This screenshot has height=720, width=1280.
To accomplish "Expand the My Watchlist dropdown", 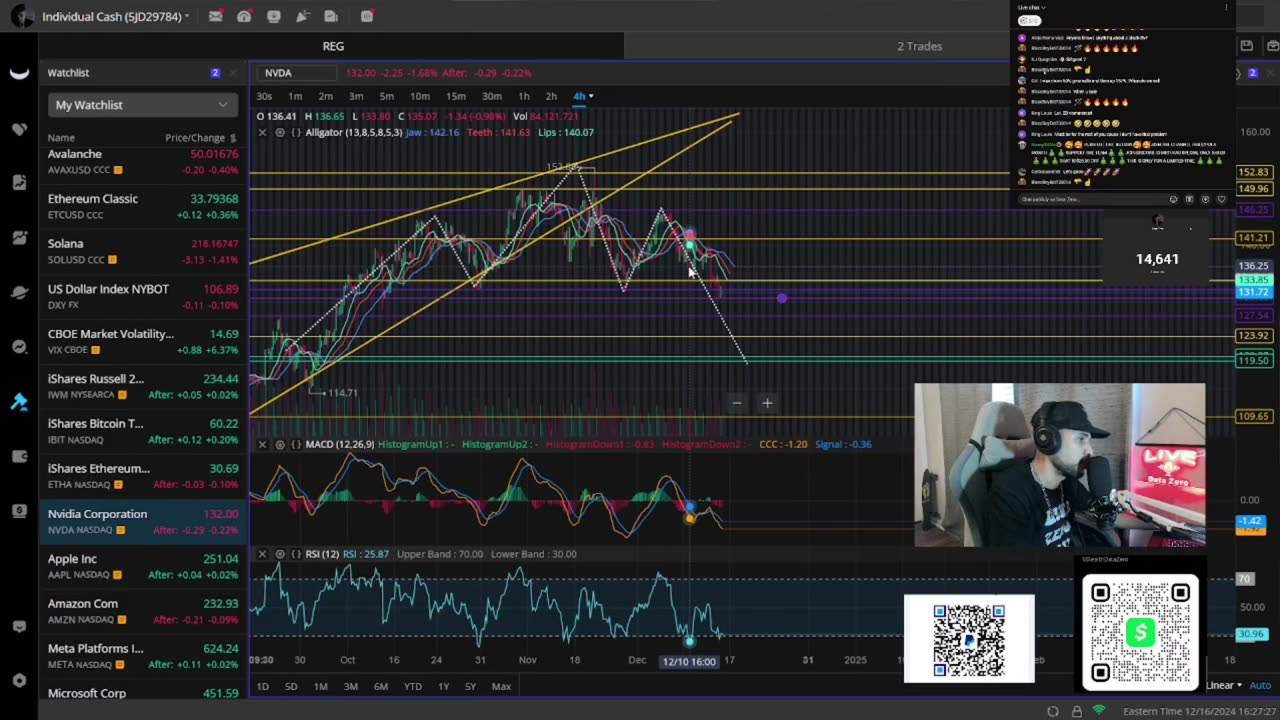I will coord(142,105).
